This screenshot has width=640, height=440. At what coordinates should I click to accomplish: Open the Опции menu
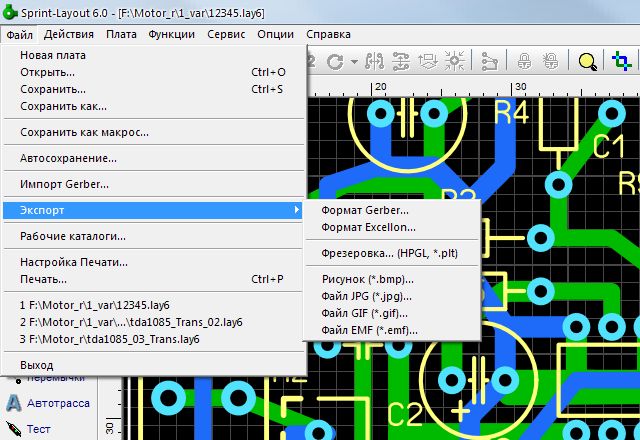276,34
